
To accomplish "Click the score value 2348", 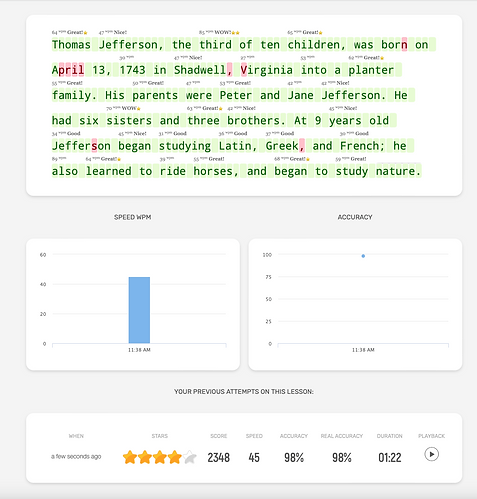I will pyautogui.click(x=219, y=457).
